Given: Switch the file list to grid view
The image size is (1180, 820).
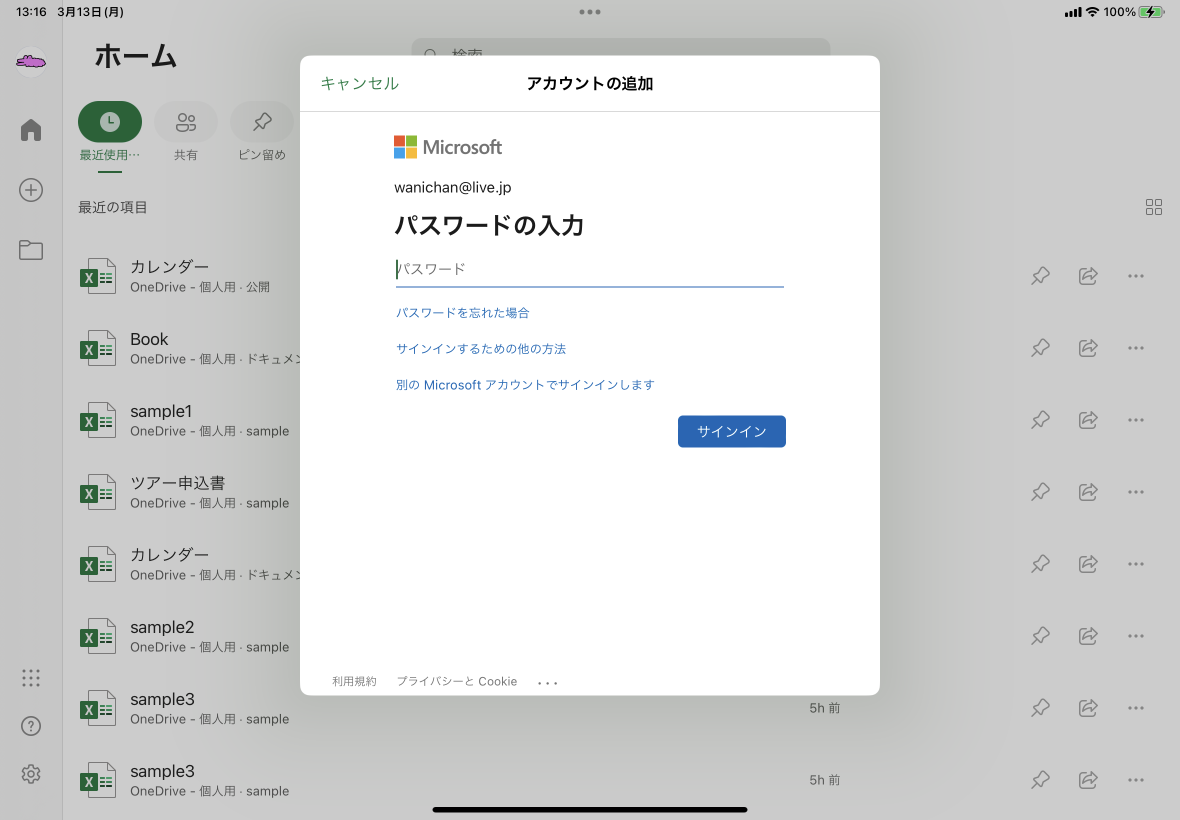Looking at the screenshot, I should point(1154,207).
